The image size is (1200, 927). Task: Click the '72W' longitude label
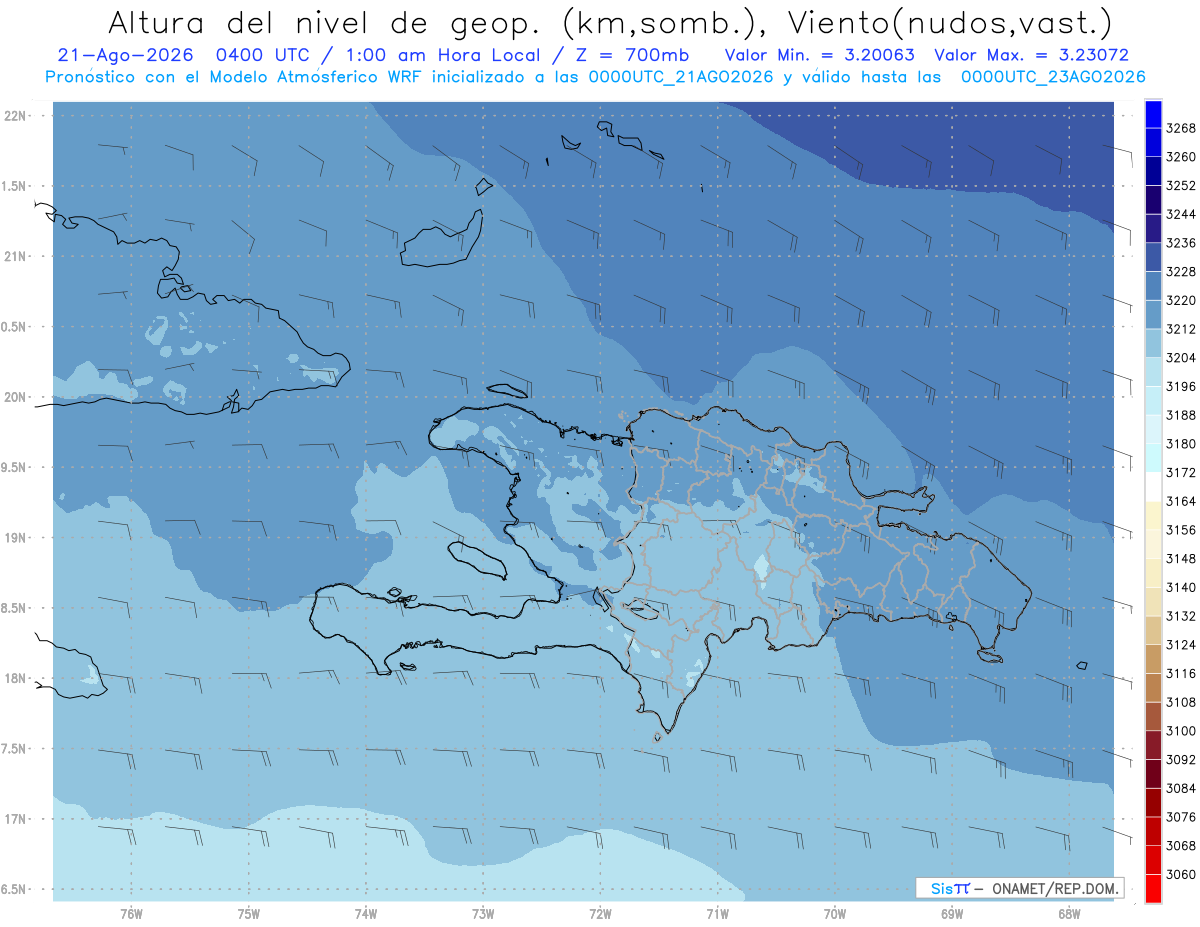600,913
